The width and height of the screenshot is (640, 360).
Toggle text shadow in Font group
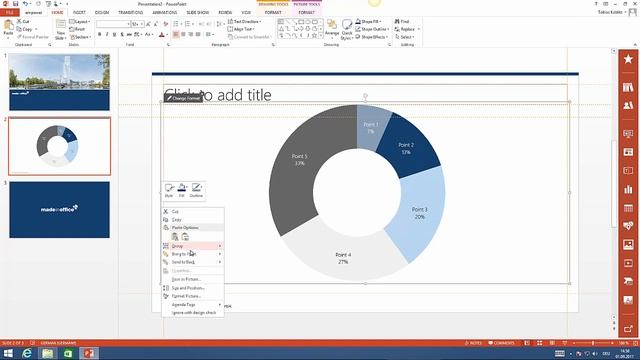(x=122, y=35)
